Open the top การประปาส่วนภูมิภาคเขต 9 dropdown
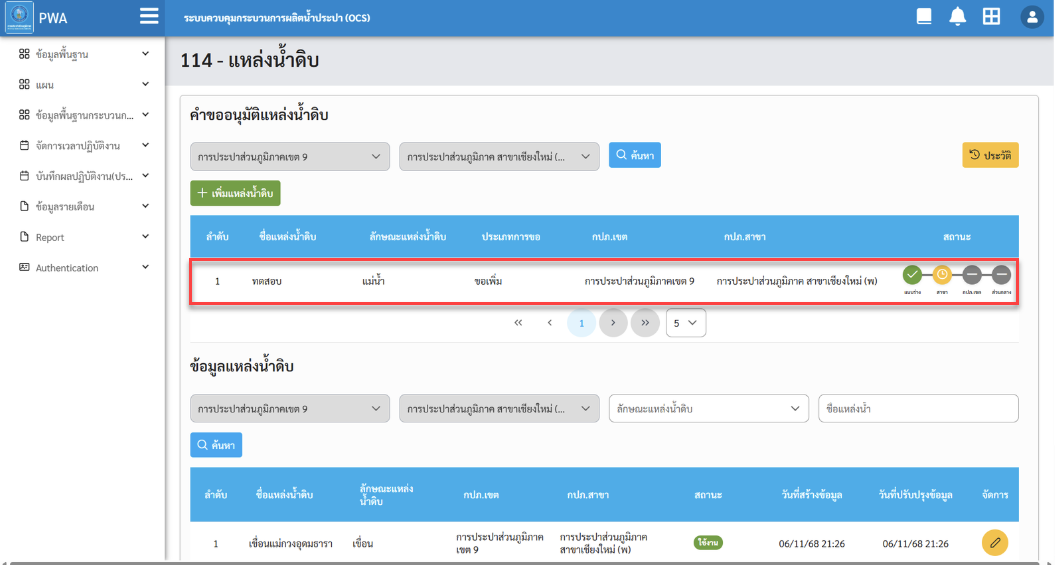The image size is (1055, 565). tap(290, 156)
